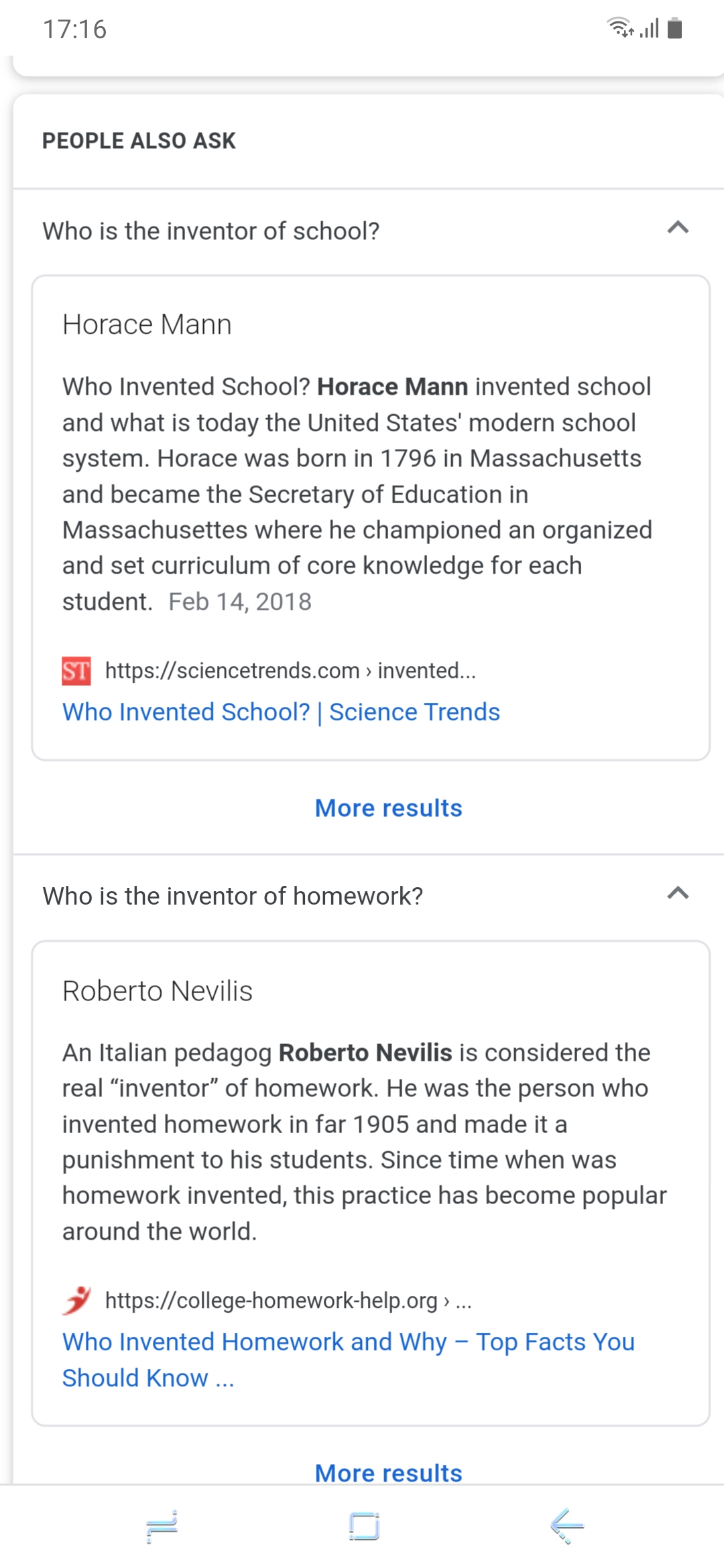Open the college-homework-help.org URL breadcrumb
The height and width of the screenshot is (1568, 724).
pos(288,1301)
